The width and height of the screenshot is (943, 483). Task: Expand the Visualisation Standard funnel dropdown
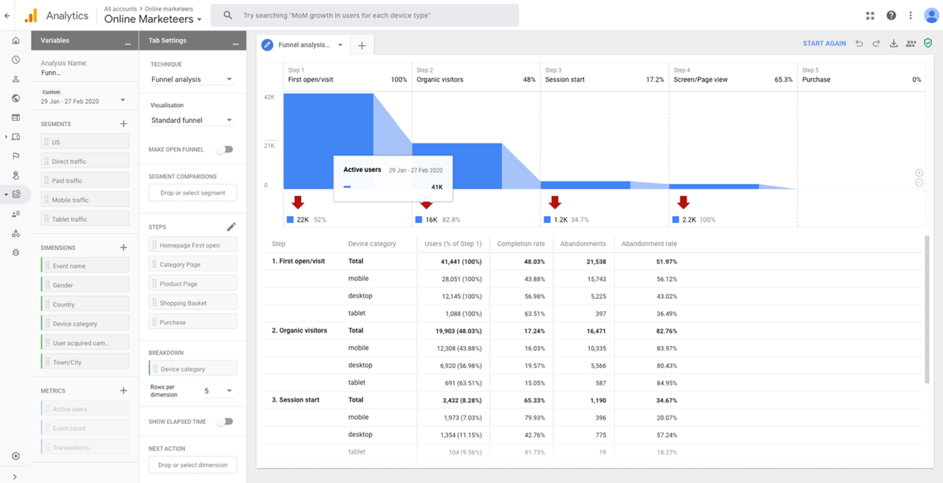pyautogui.click(x=192, y=120)
